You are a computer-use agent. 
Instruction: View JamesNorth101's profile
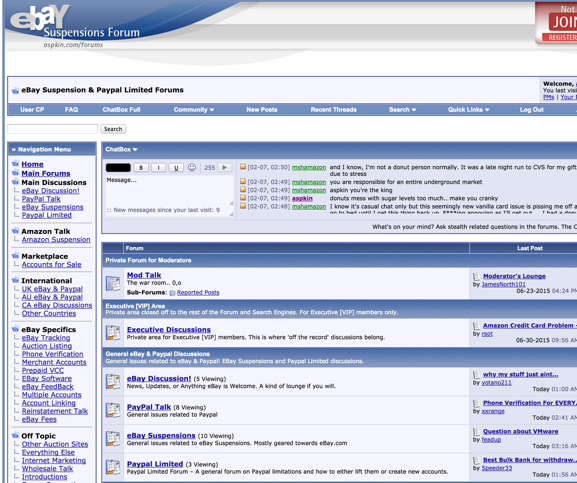coord(503,284)
